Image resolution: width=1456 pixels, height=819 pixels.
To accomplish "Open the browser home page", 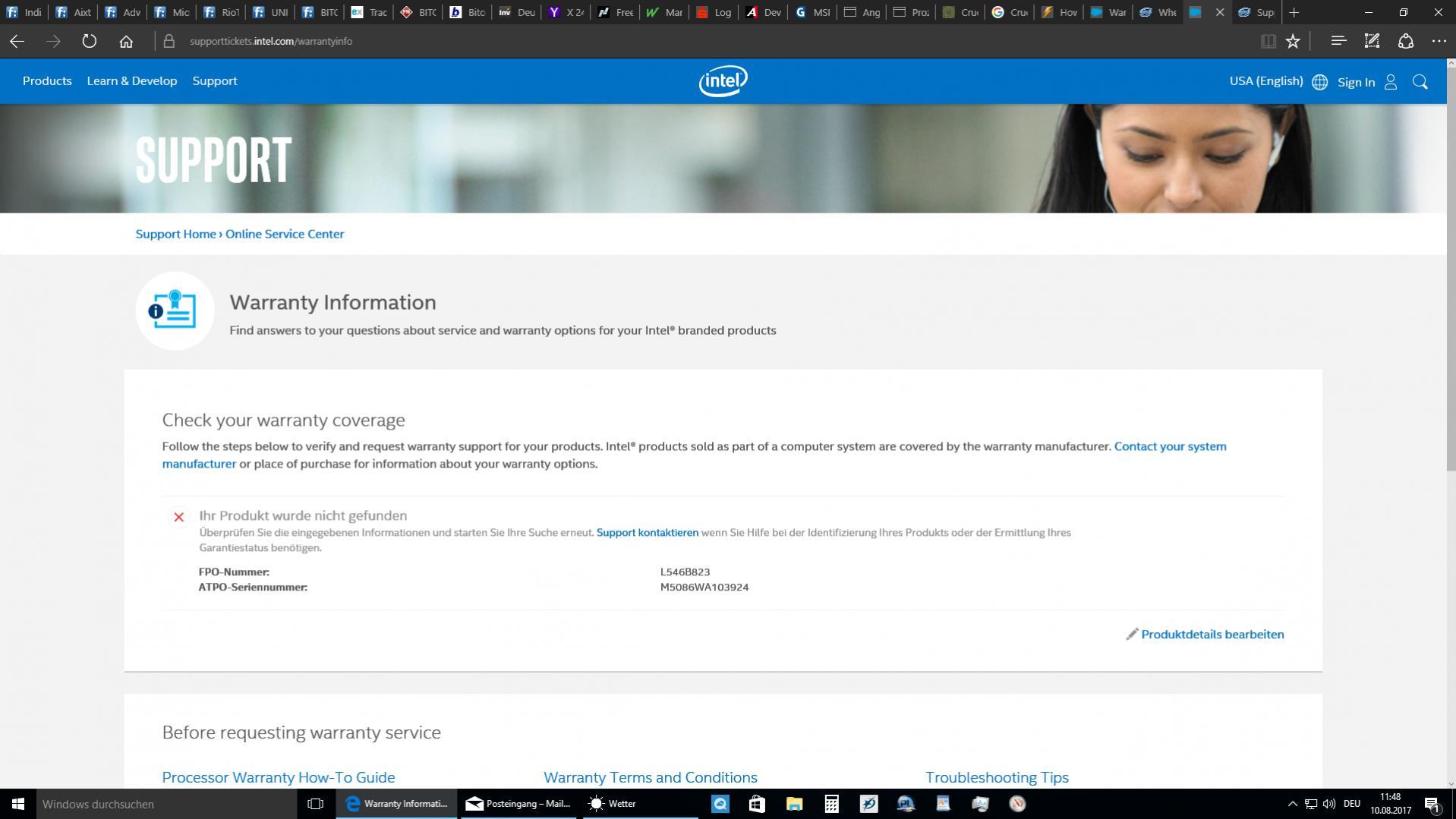I will coord(126,42).
